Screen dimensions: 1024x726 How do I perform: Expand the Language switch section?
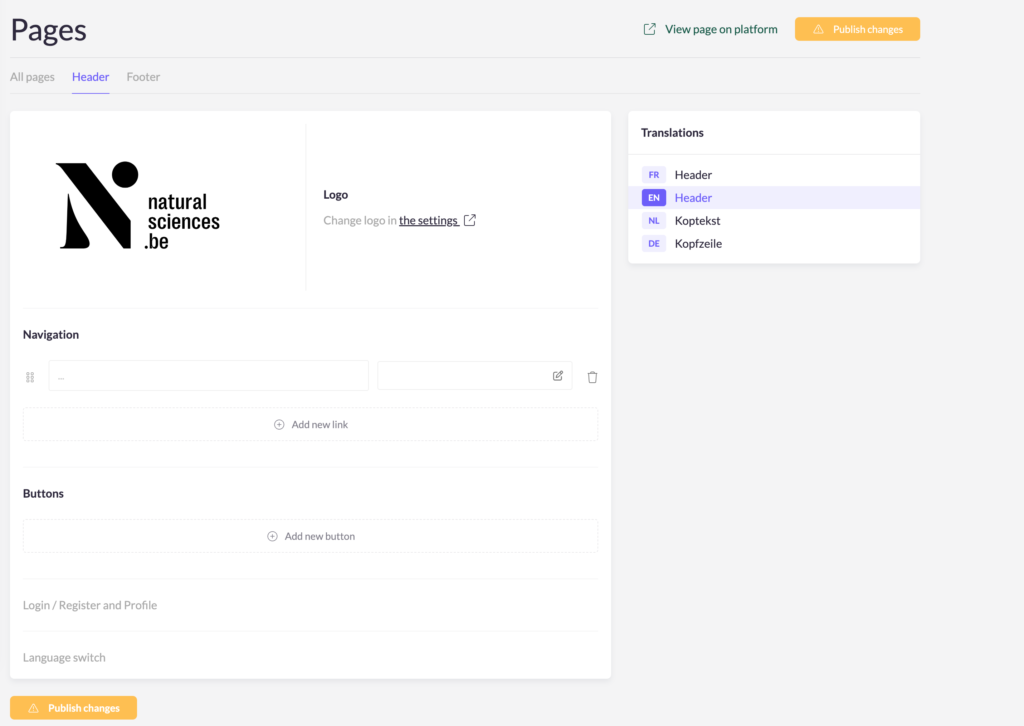(x=64, y=658)
